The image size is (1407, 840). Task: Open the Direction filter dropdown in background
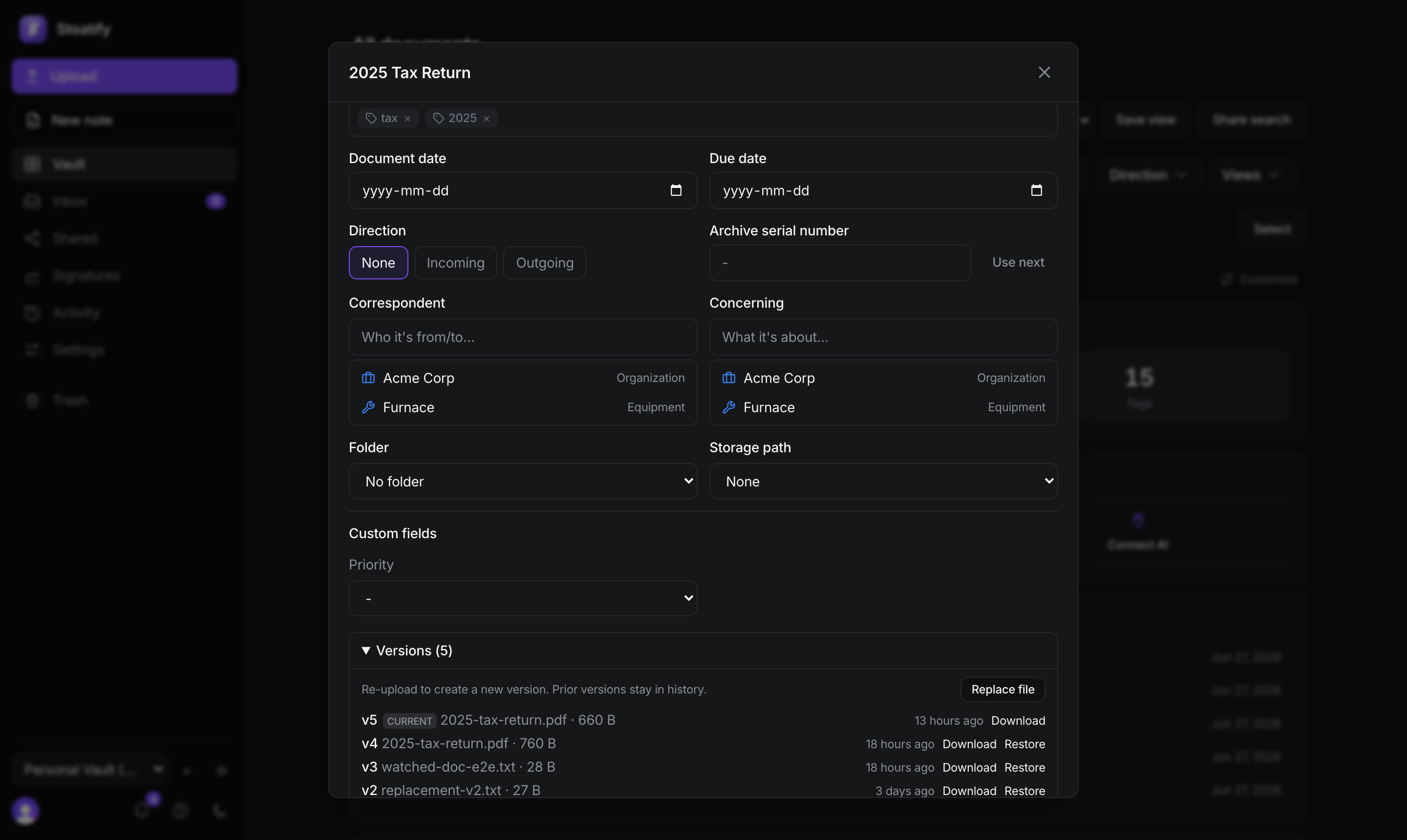click(1147, 175)
